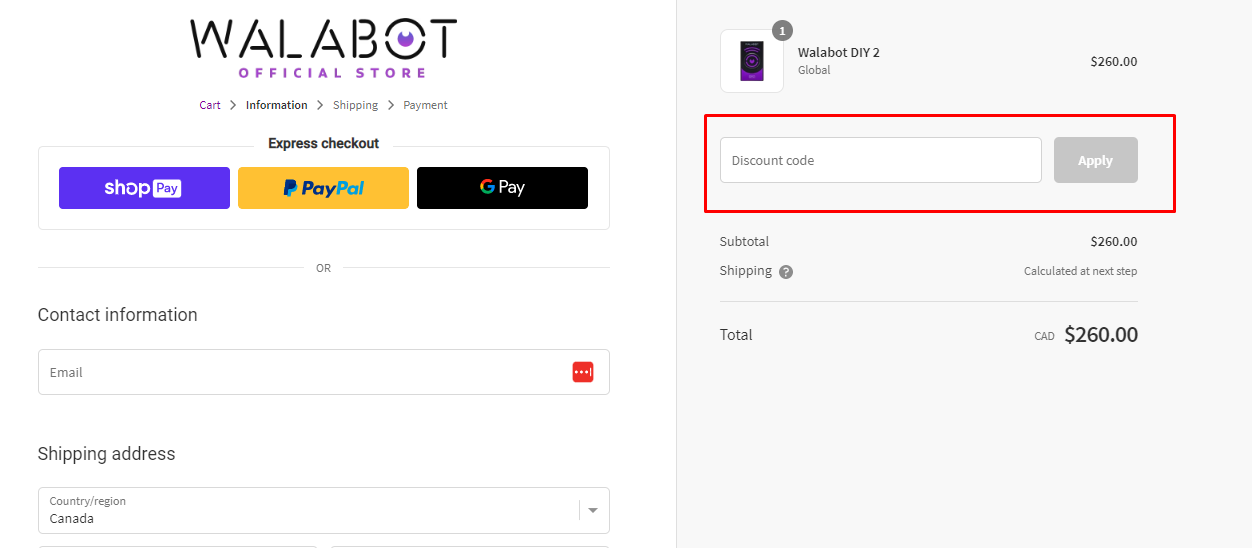1252x548 pixels.
Task: Focus the Discount code field
Action: (881, 160)
